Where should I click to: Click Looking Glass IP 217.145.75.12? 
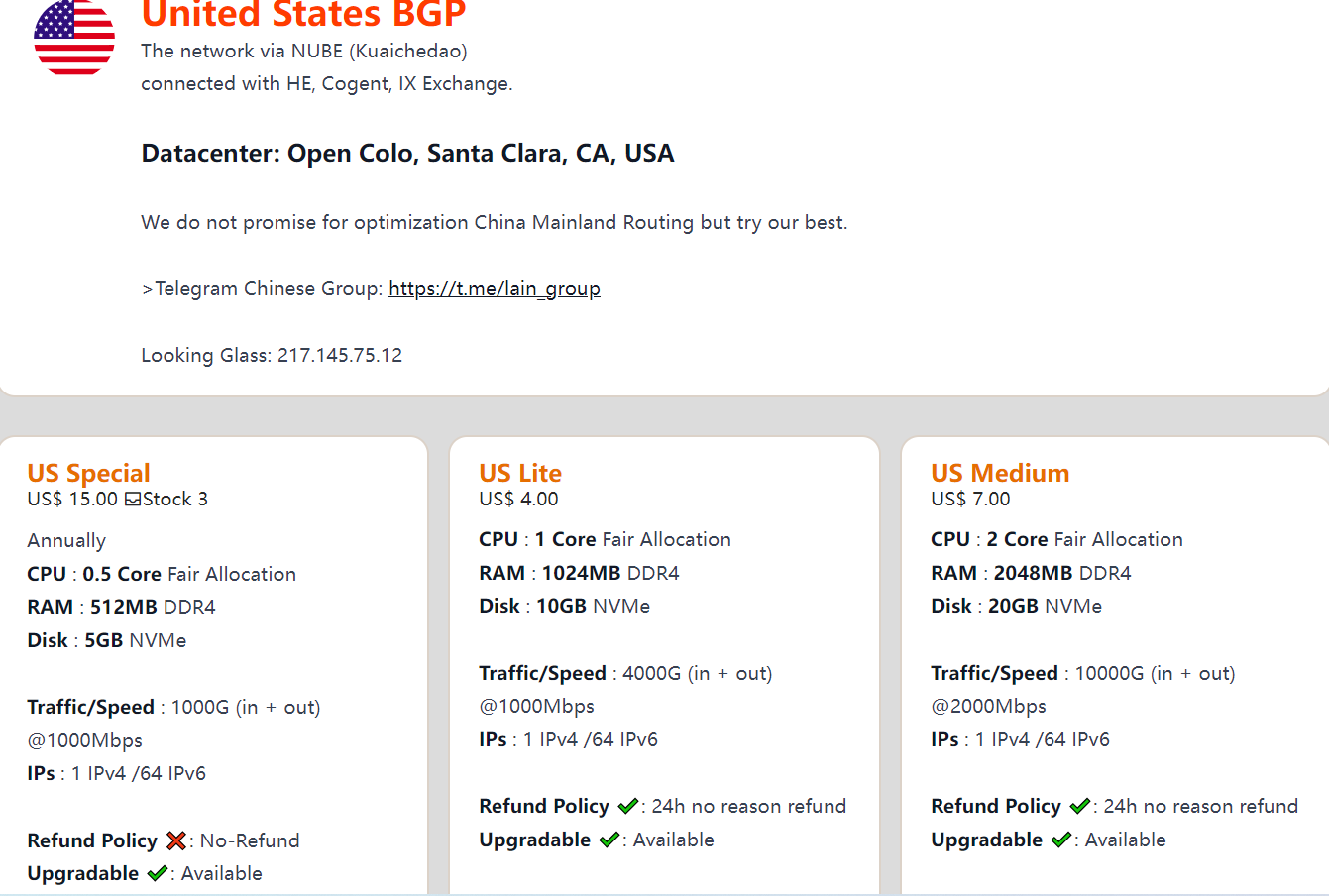340,355
